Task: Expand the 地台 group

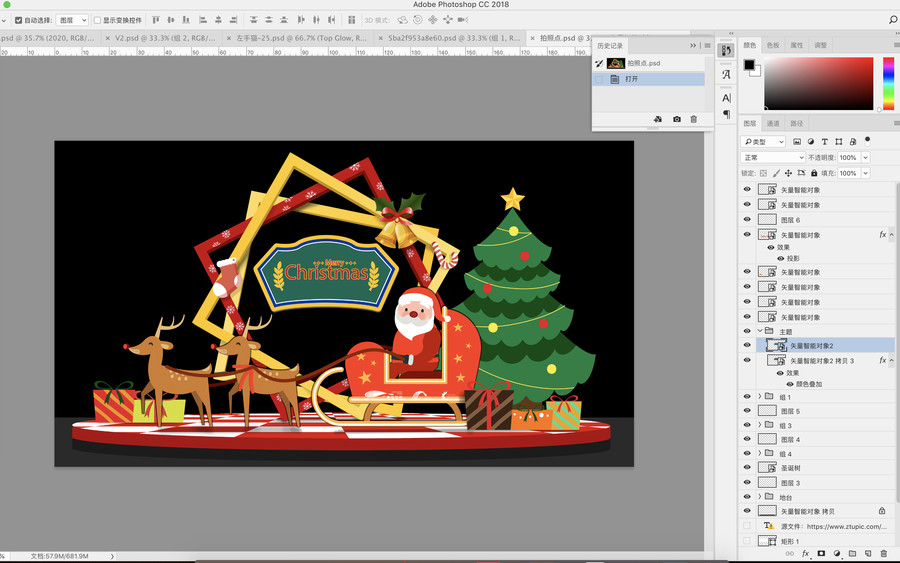Action: 760,497
